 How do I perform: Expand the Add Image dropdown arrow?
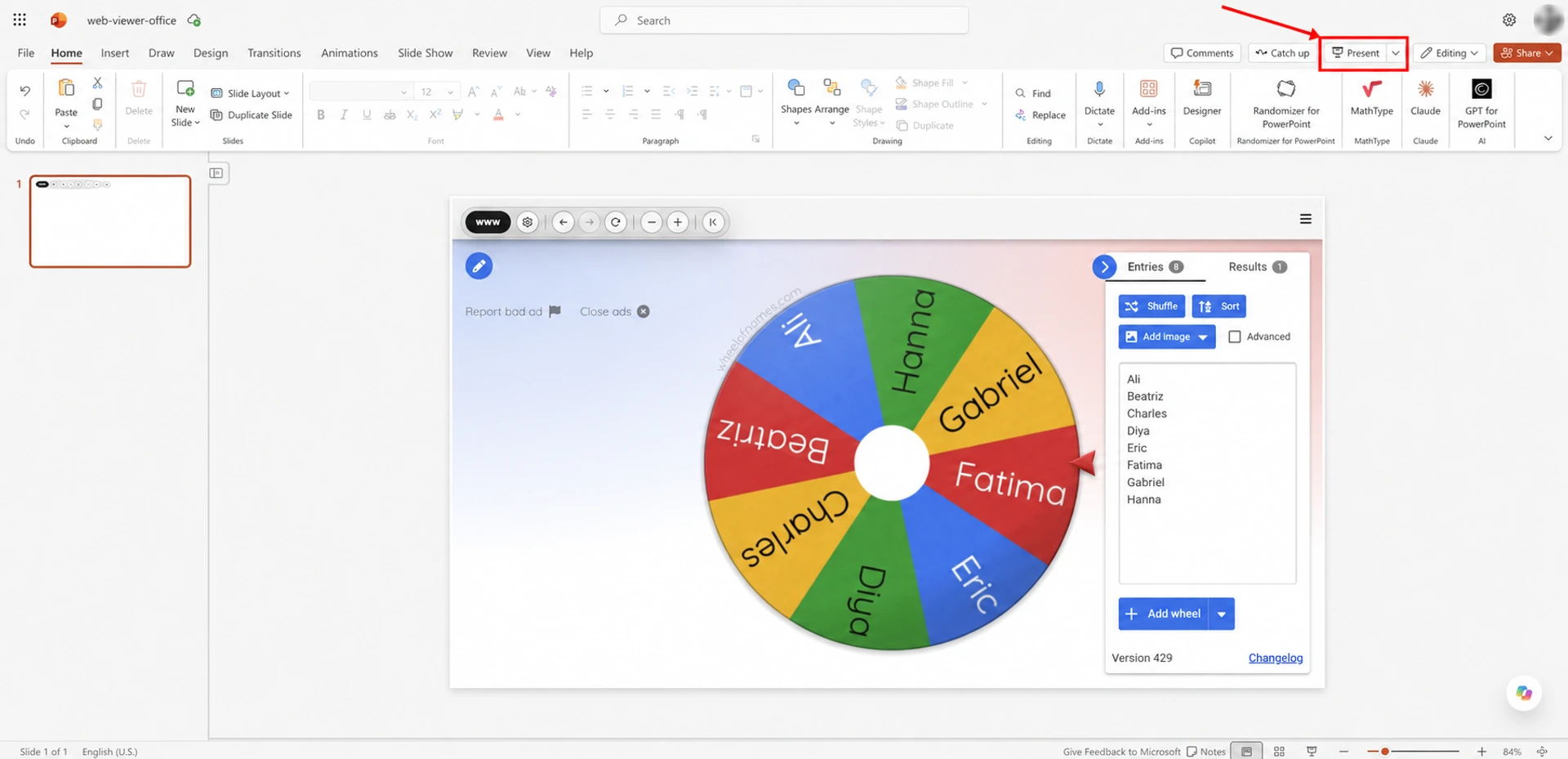point(1203,337)
